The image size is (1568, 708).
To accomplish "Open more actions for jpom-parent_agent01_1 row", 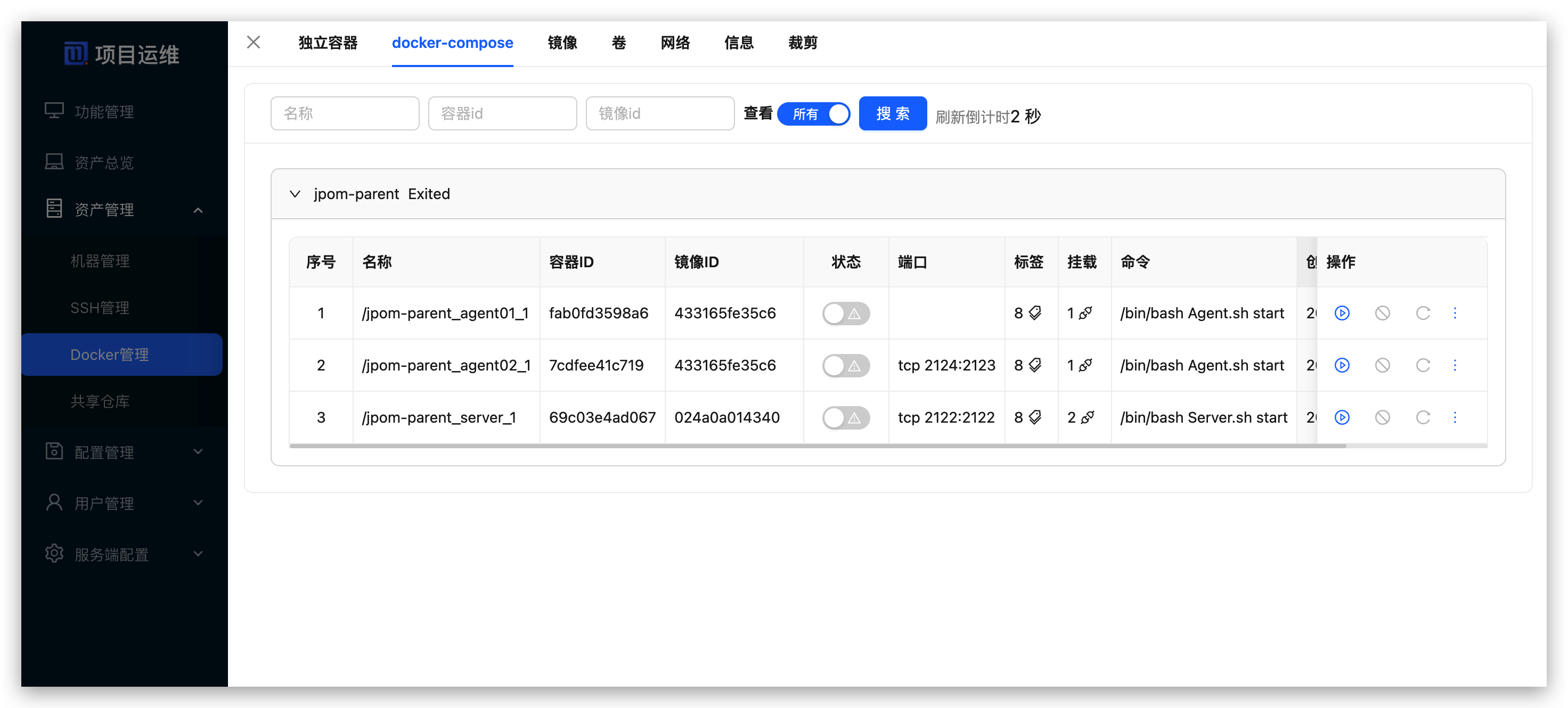I will tap(1455, 313).
